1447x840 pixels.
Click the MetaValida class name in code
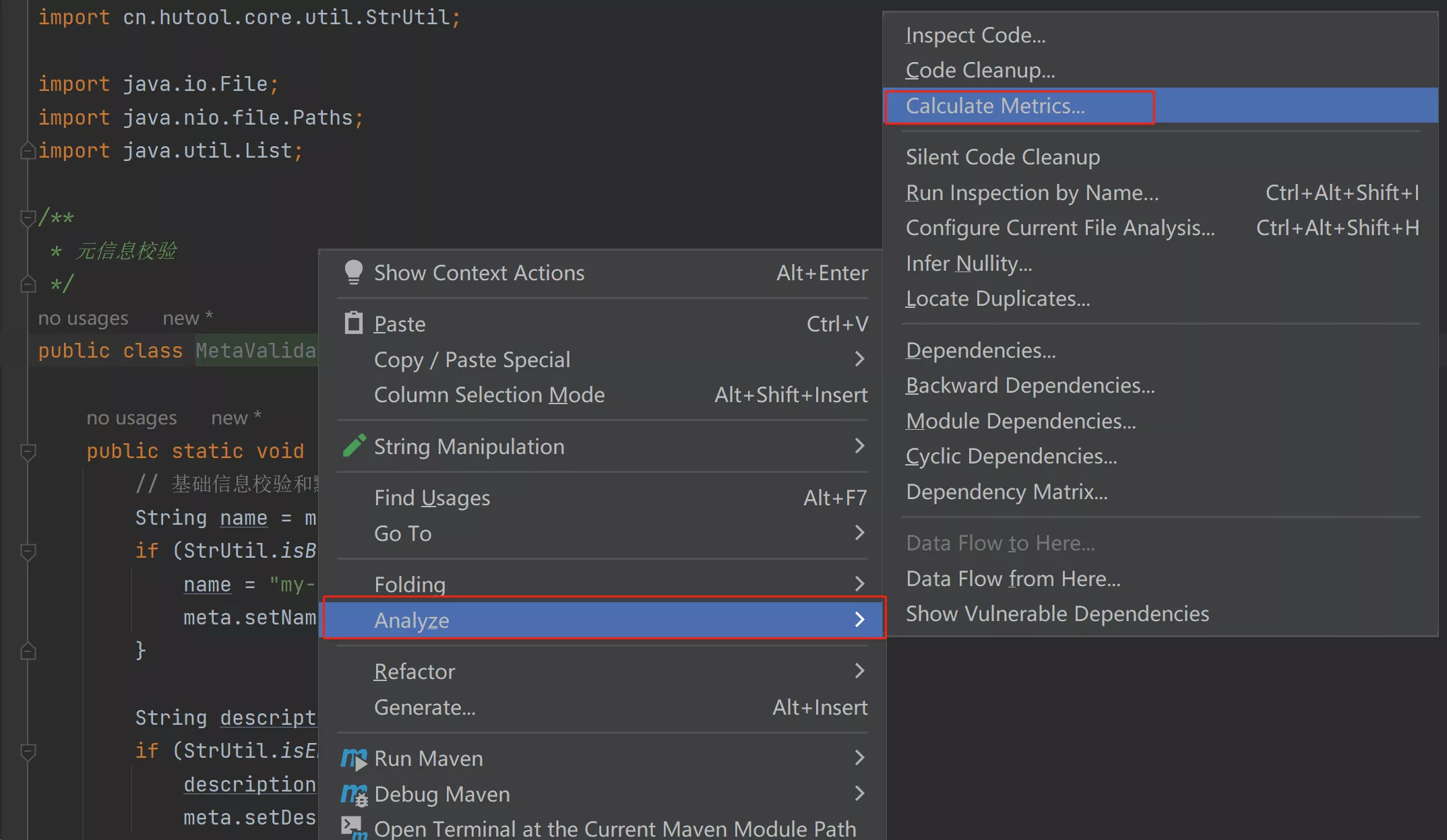point(256,350)
